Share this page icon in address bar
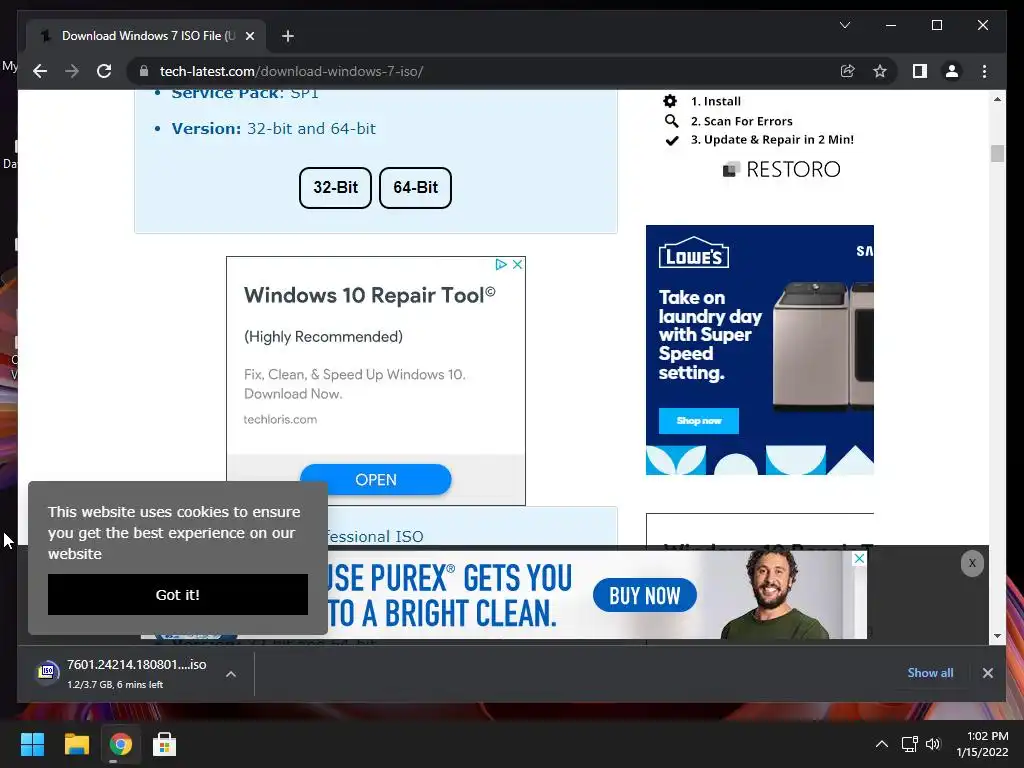 coord(848,71)
